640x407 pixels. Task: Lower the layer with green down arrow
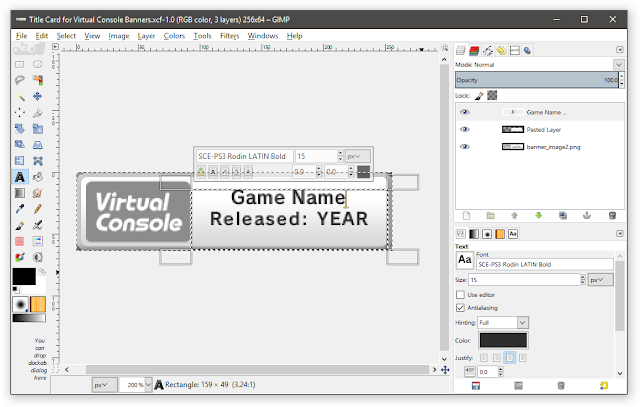(x=538, y=216)
